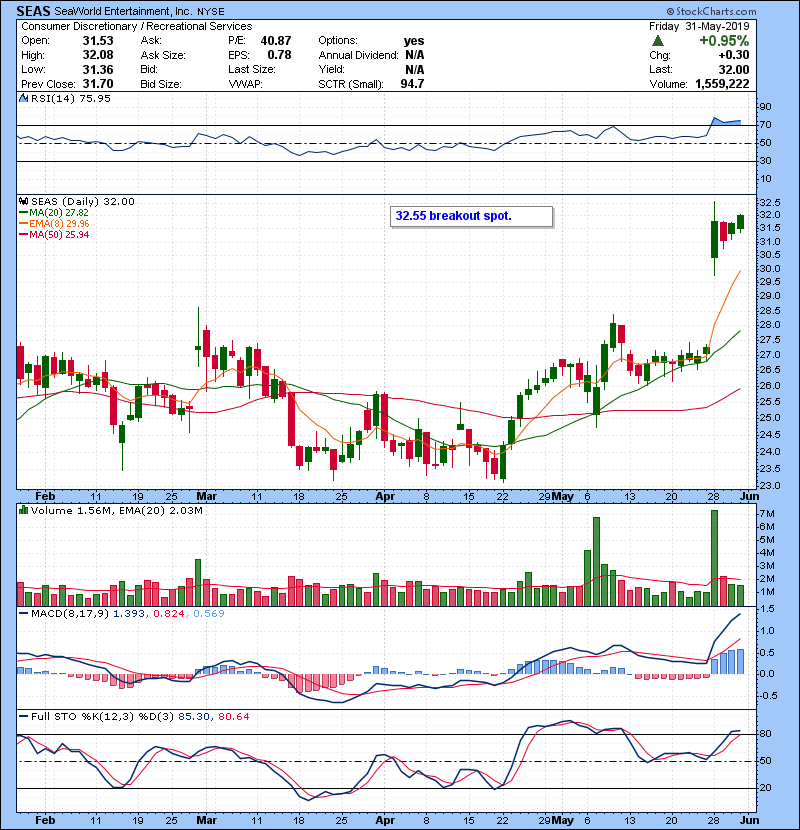Click the +0.95% percent change
This screenshot has height=830, width=800.
pos(724,41)
